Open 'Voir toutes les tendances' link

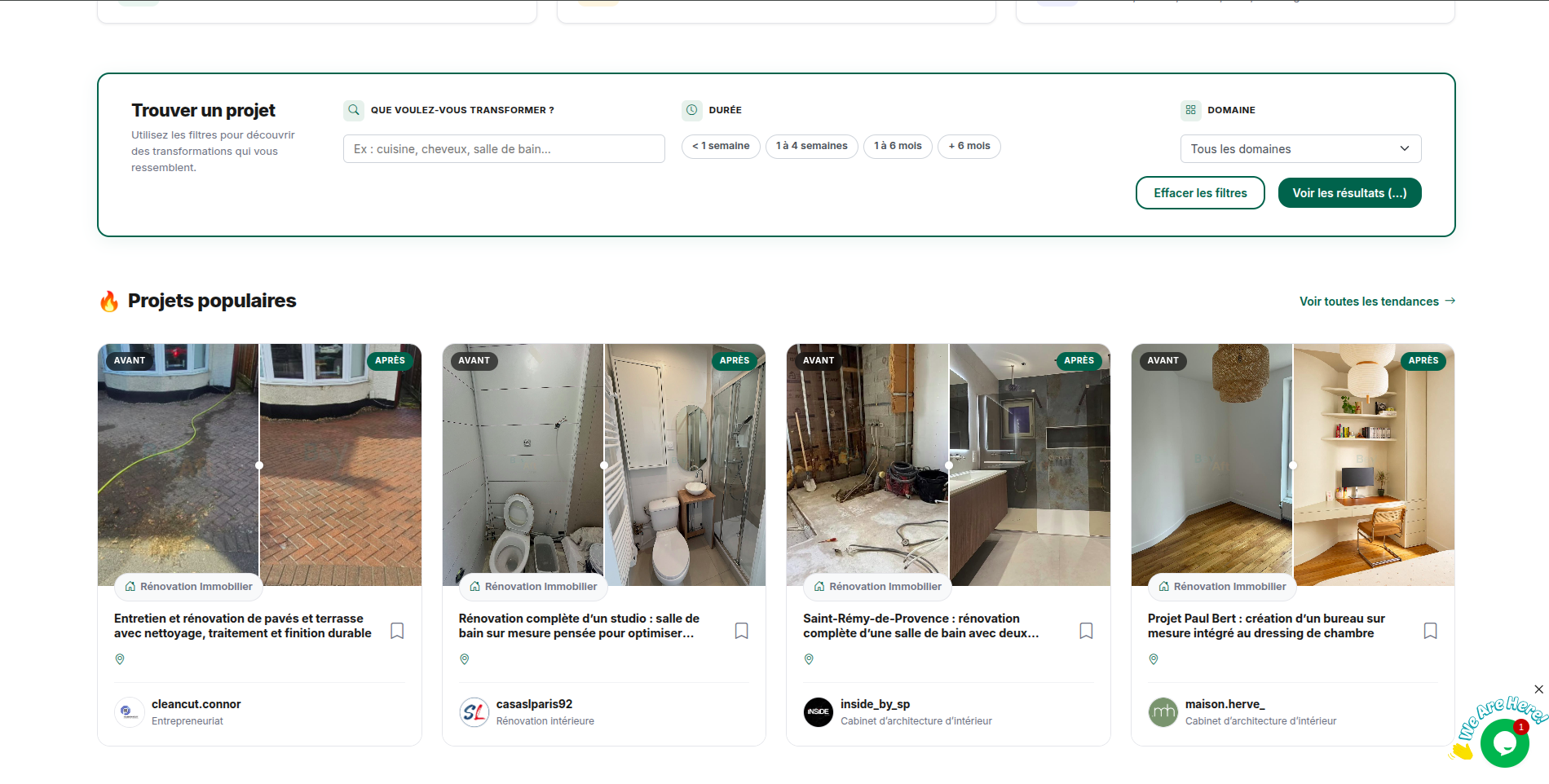point(1377,302)
